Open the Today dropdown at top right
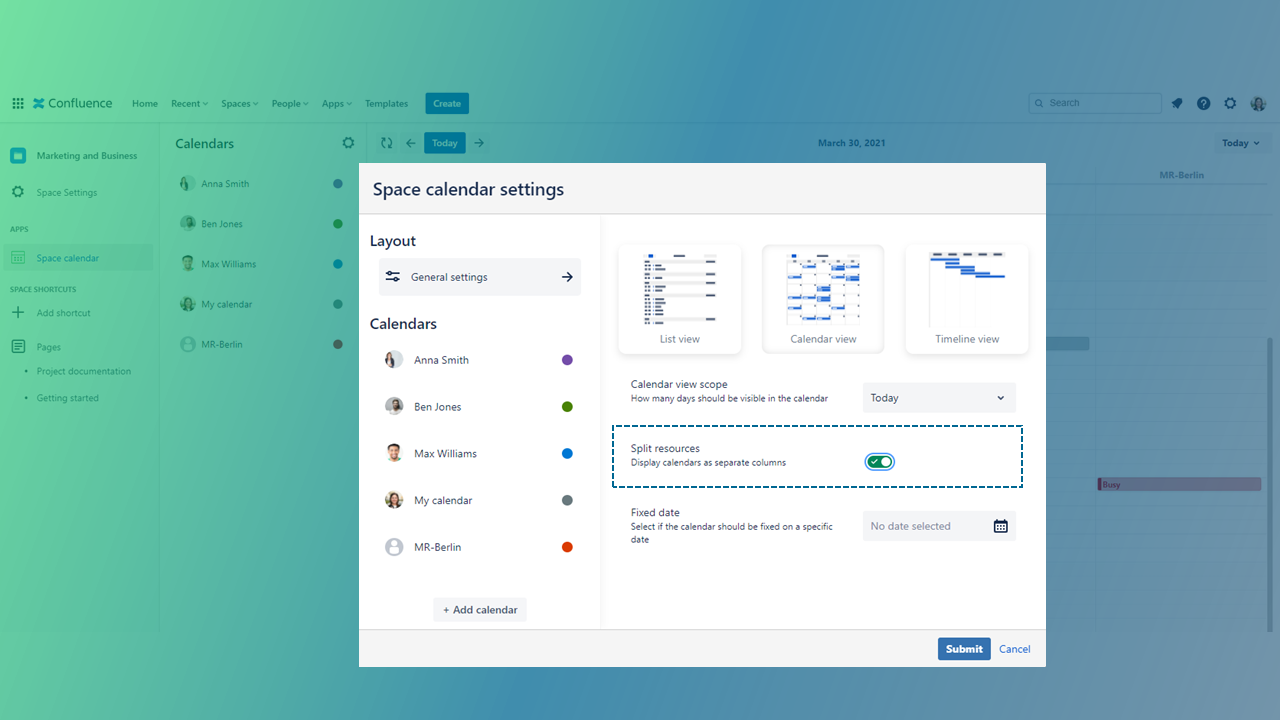The image size is (1280, 720). (x=1241, y=142)
